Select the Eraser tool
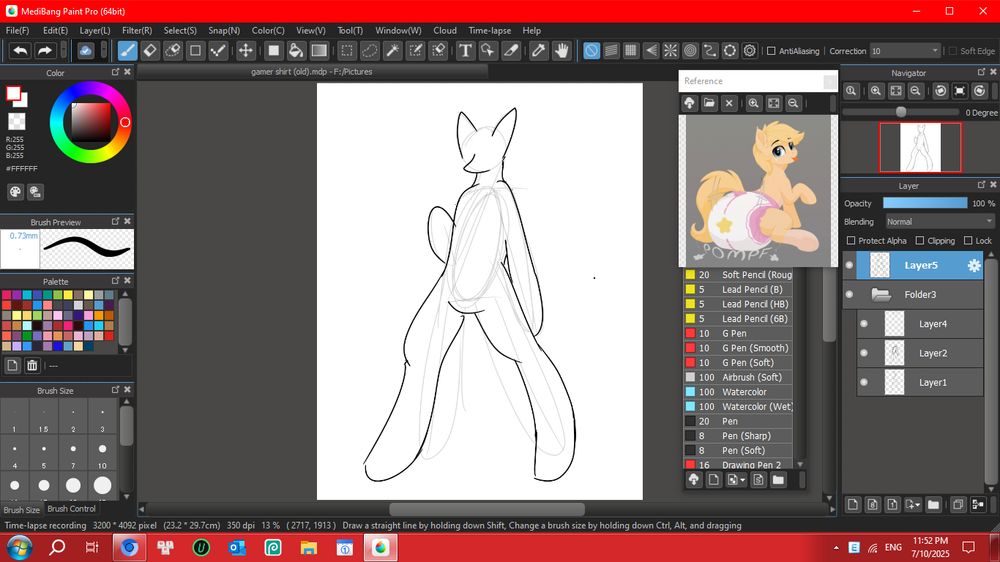Viewport: 1000px width, 562px height. (x=150, y=50)
